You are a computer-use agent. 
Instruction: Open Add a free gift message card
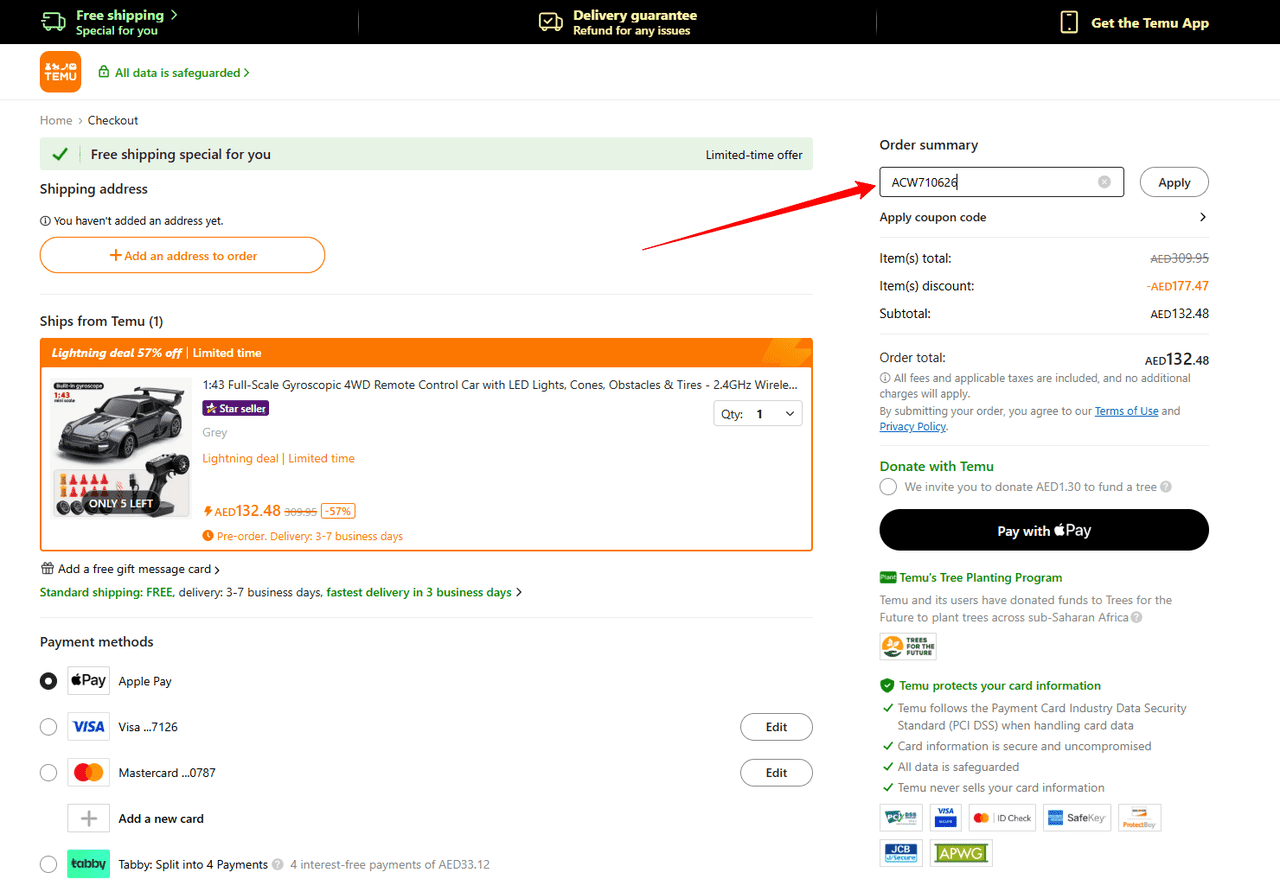coord(130,569)
